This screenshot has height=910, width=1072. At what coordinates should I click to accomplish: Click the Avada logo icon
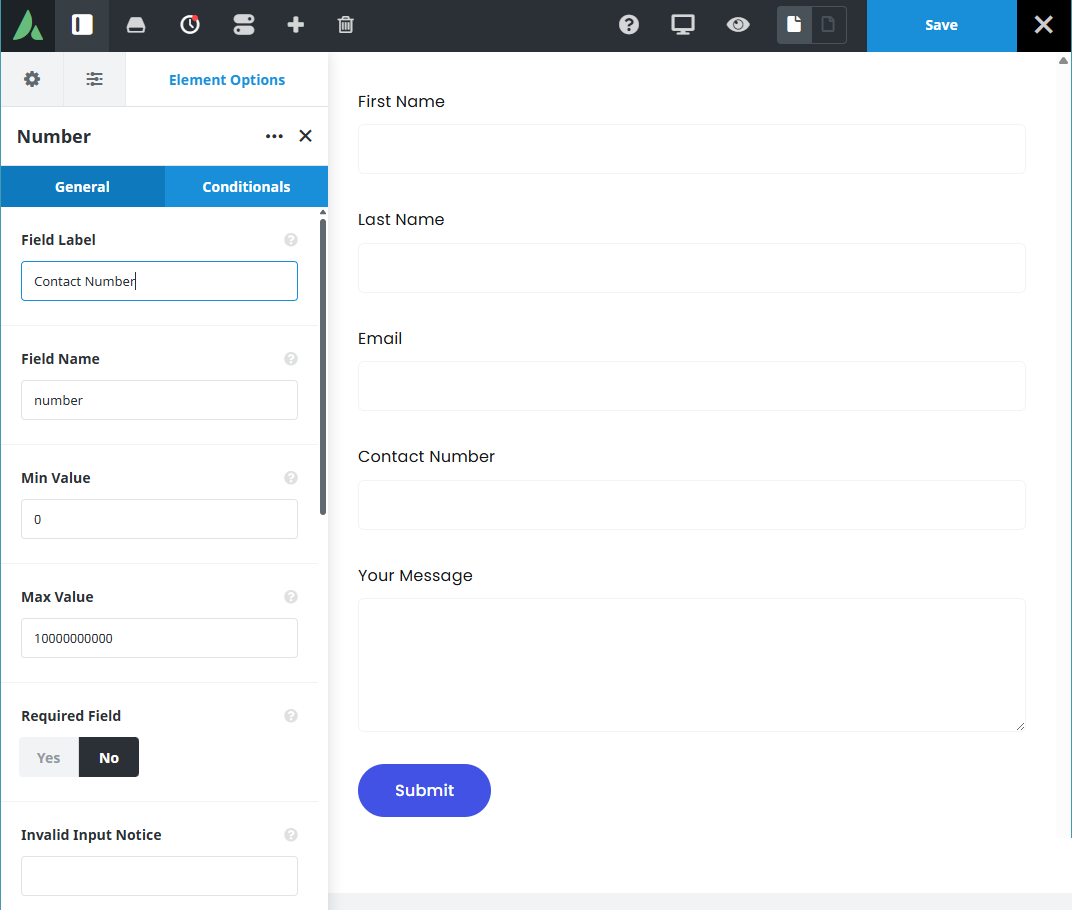[x=28, y=25]
